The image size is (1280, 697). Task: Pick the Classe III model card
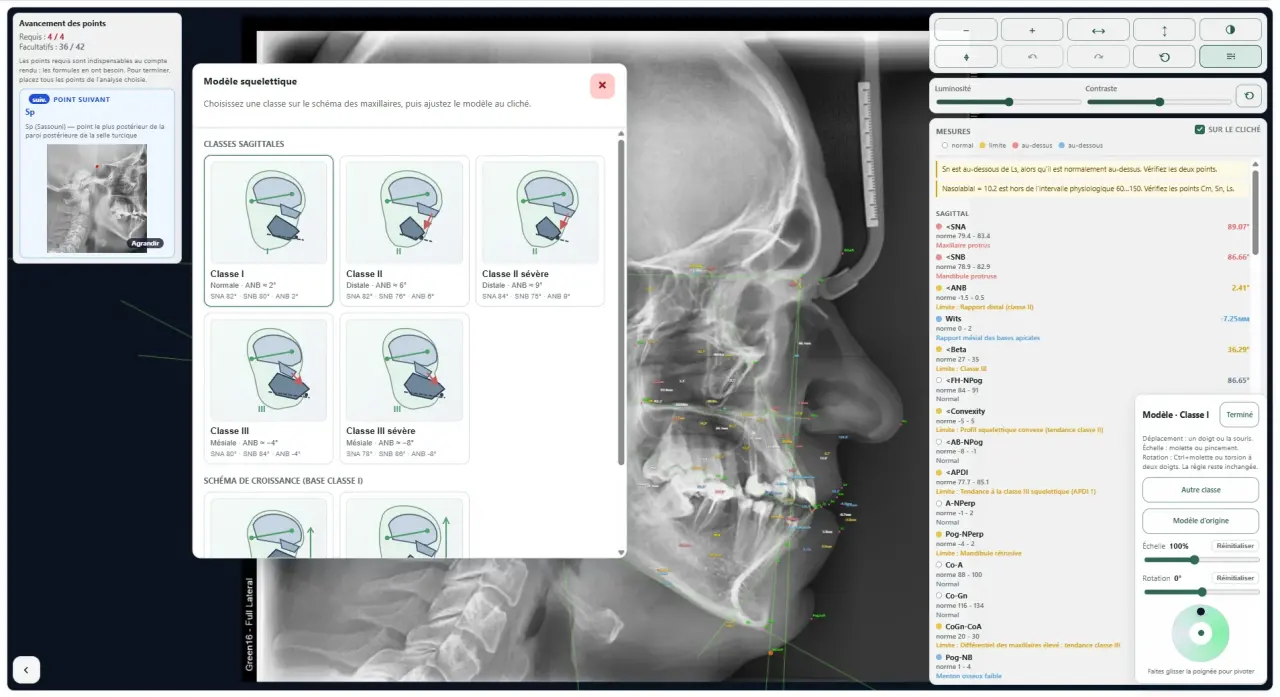pos(269,388)
